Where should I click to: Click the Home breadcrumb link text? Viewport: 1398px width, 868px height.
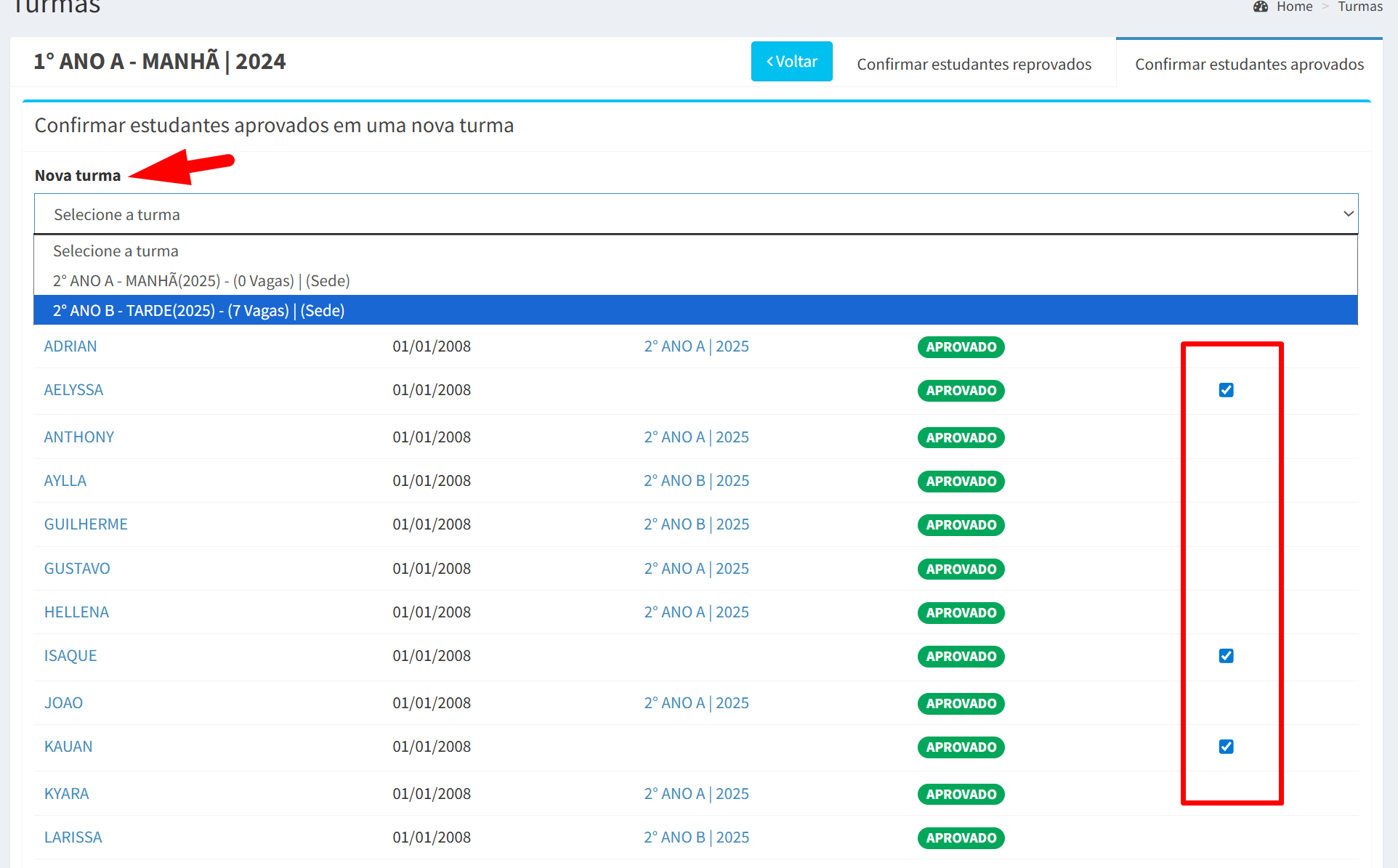pos(1294,7)
